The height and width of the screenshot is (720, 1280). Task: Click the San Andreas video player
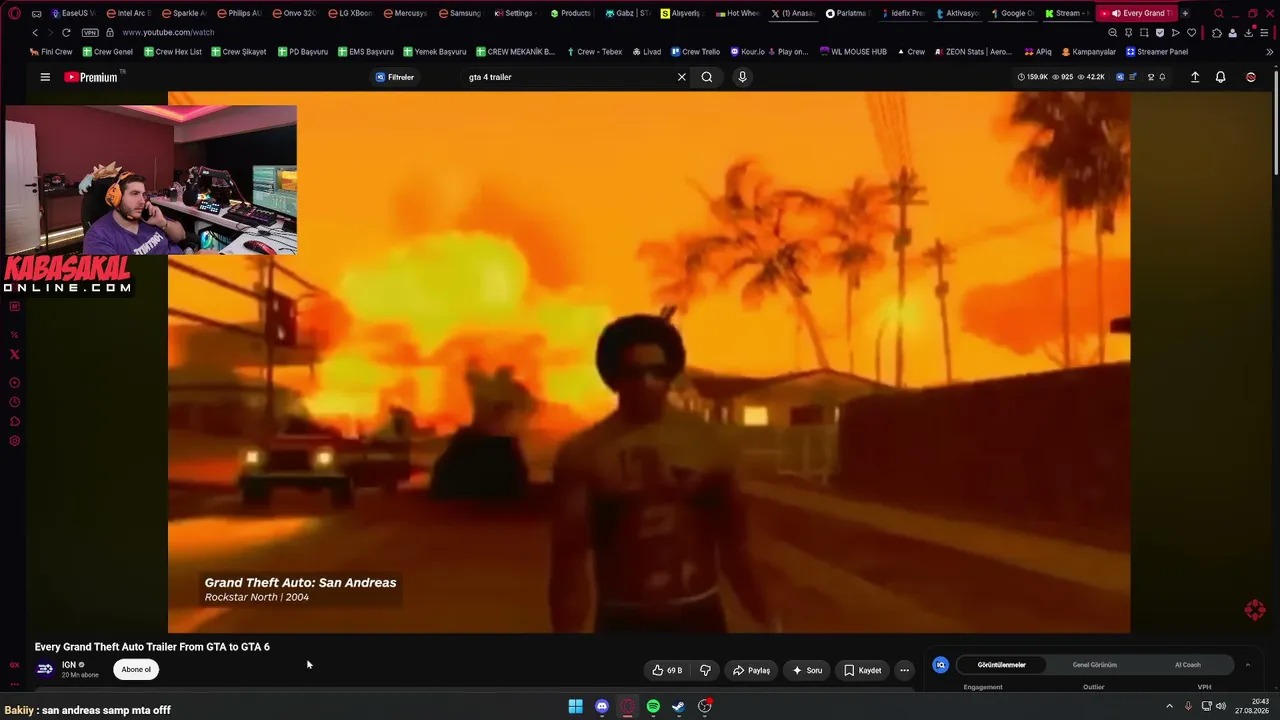pos(649,362)
